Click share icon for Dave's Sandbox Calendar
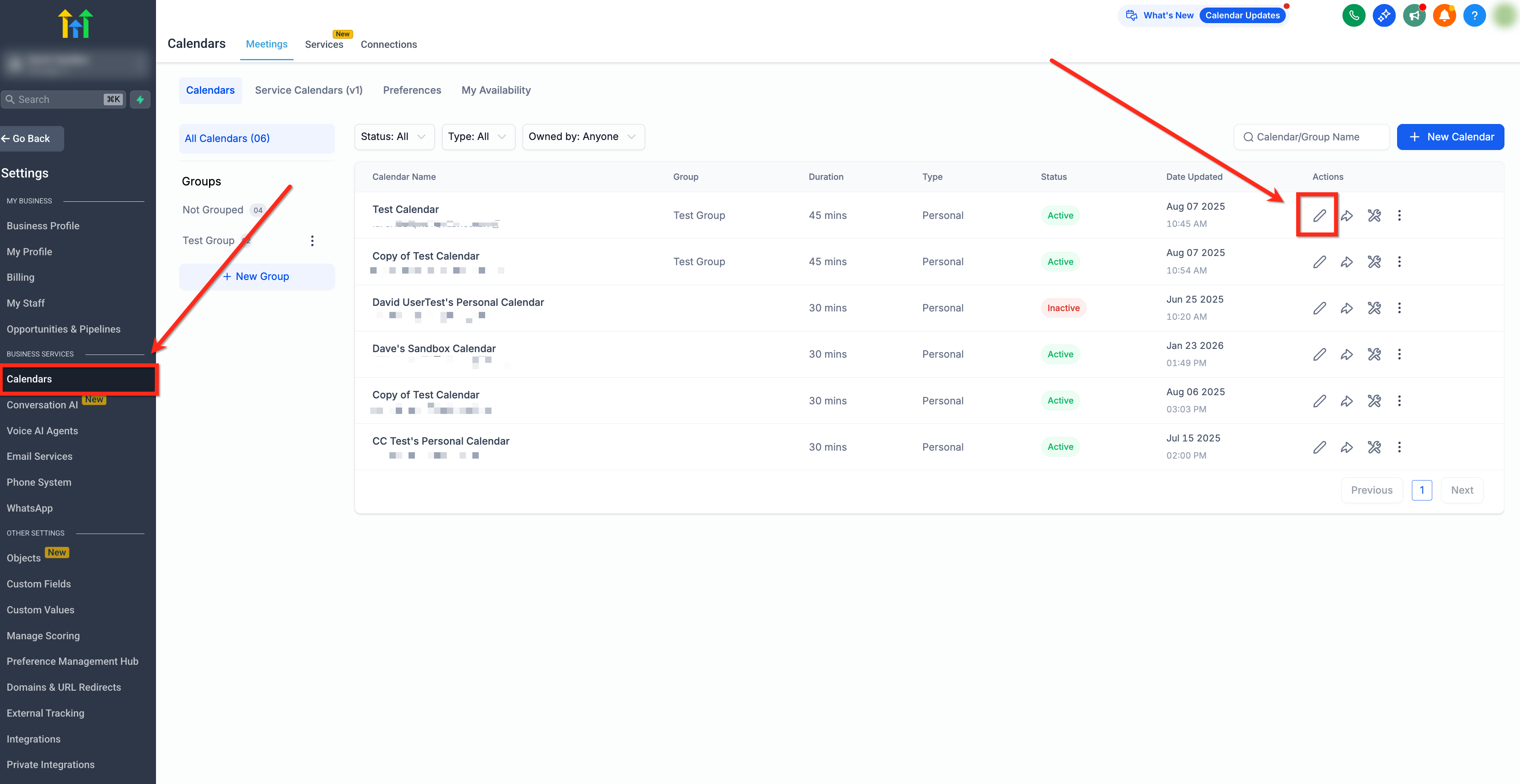The image size is (1520, 784). (x=1346, y=355)
